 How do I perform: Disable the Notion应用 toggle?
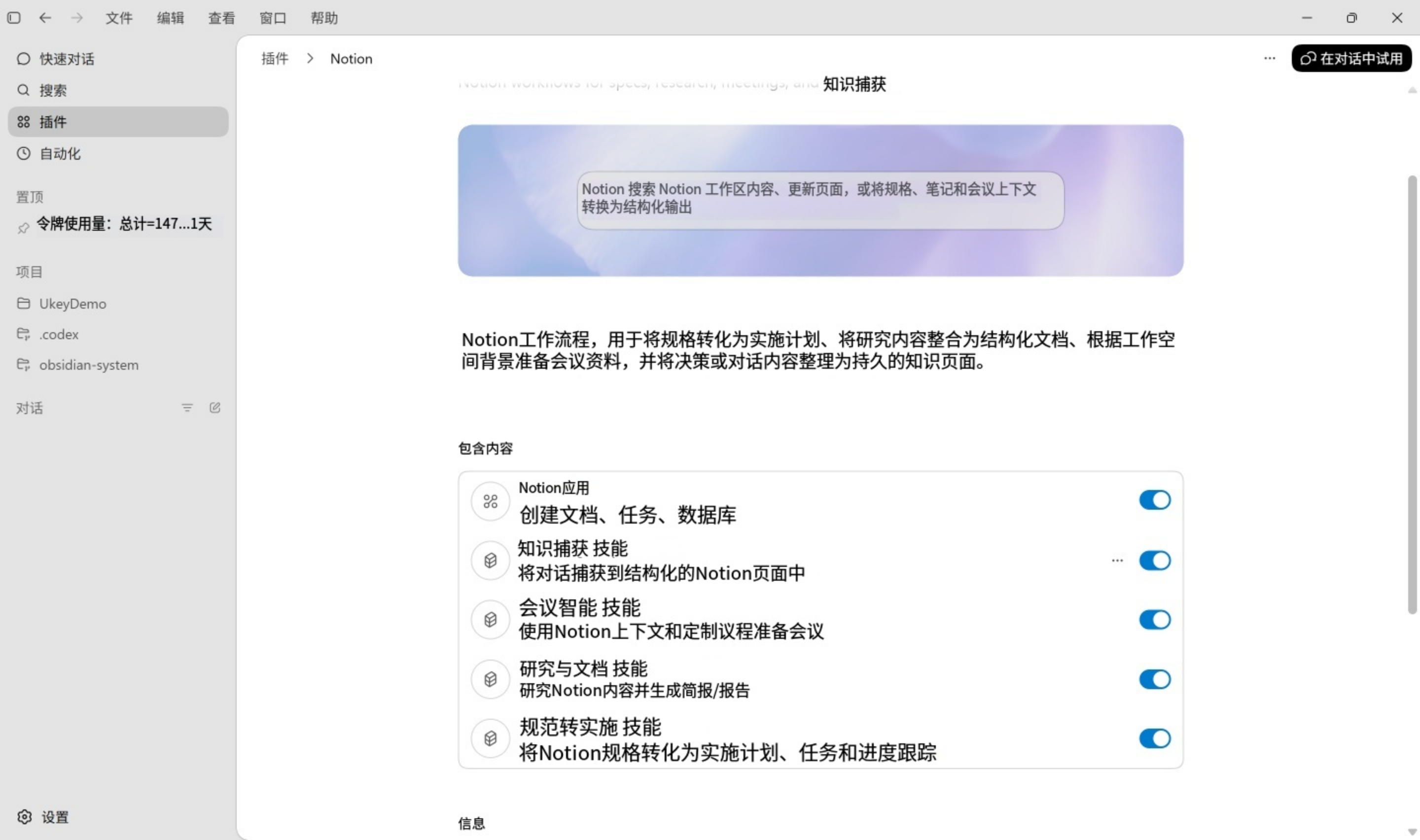pos(1155,500)
